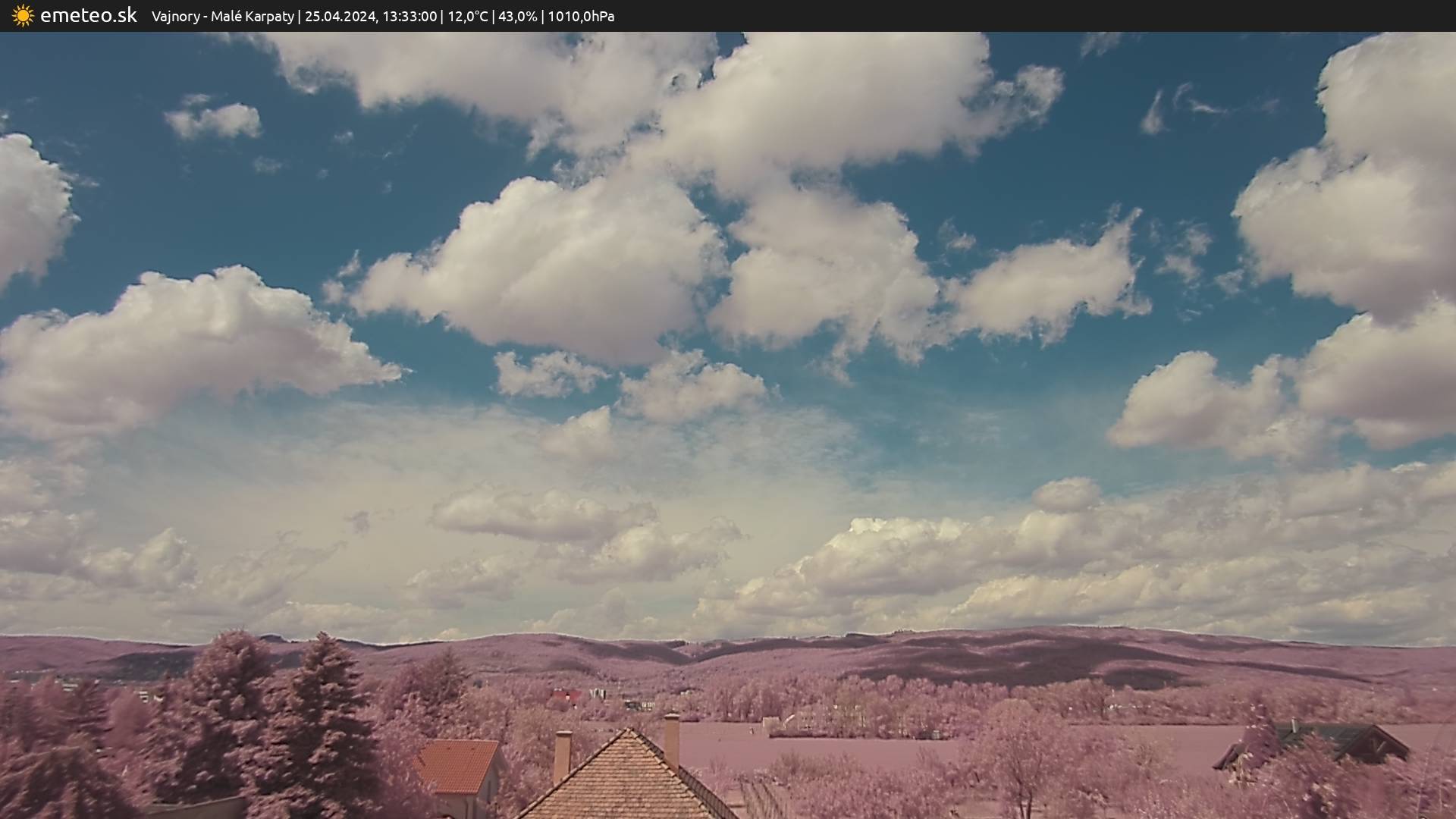Click the orange-red tiled roof
Screen dimensions: 1456x819
click(457, 765)
